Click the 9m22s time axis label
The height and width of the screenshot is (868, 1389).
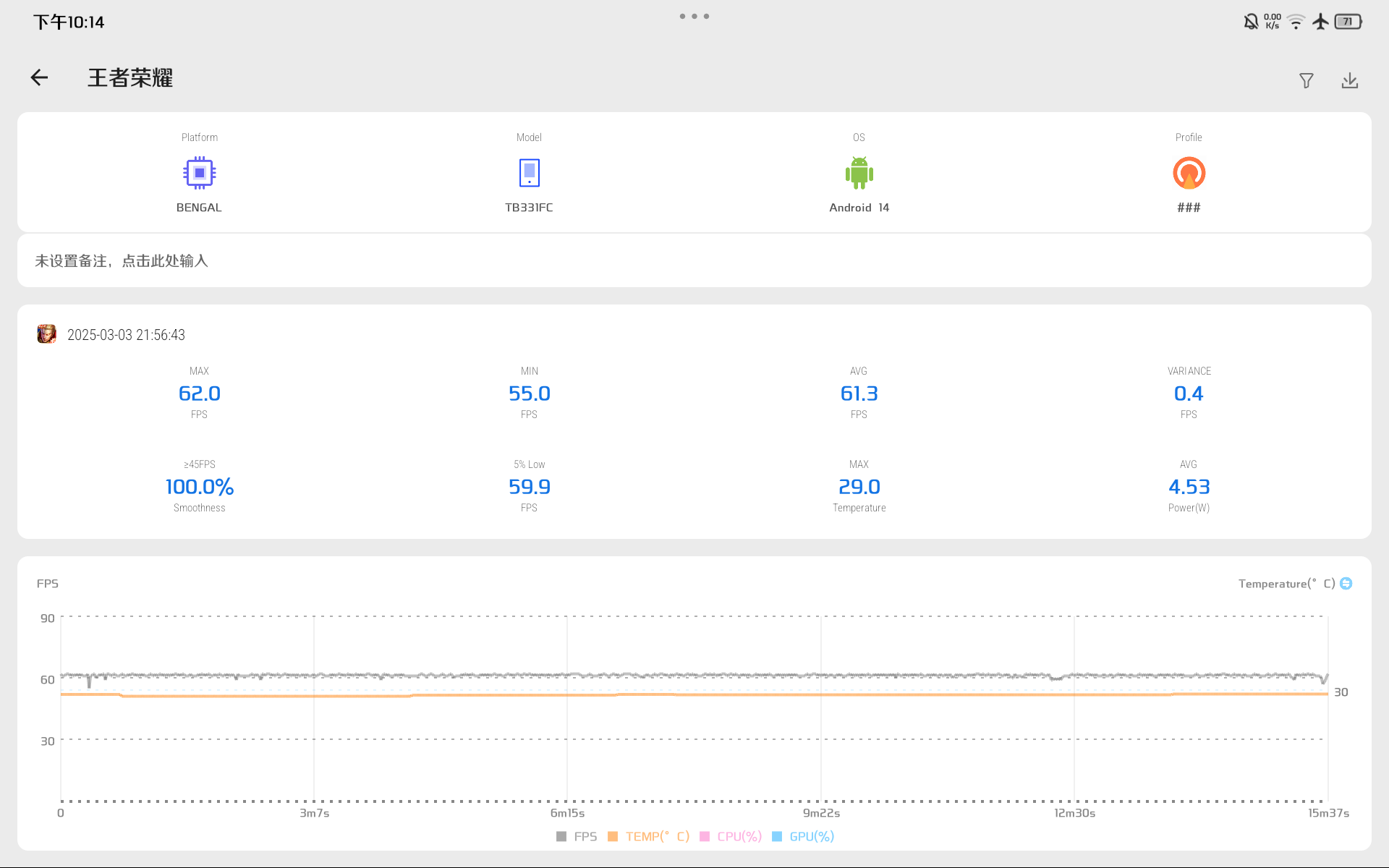coord(821,813)
